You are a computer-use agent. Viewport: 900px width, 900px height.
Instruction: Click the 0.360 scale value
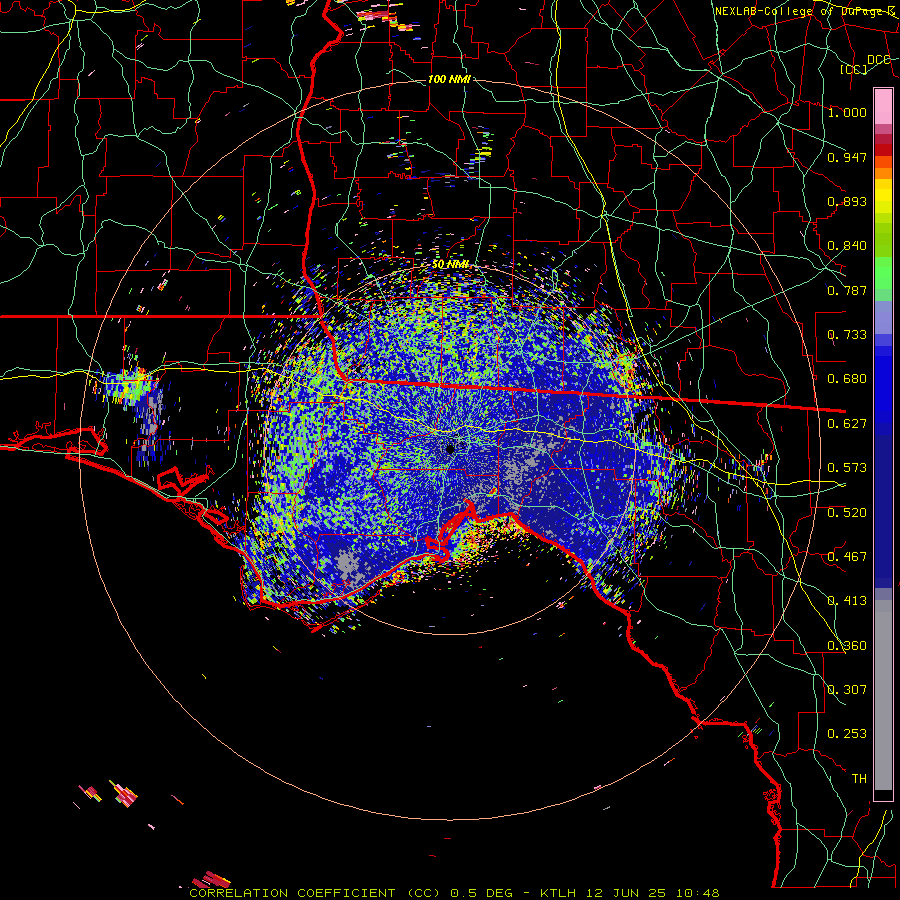[x=847, y=646]
